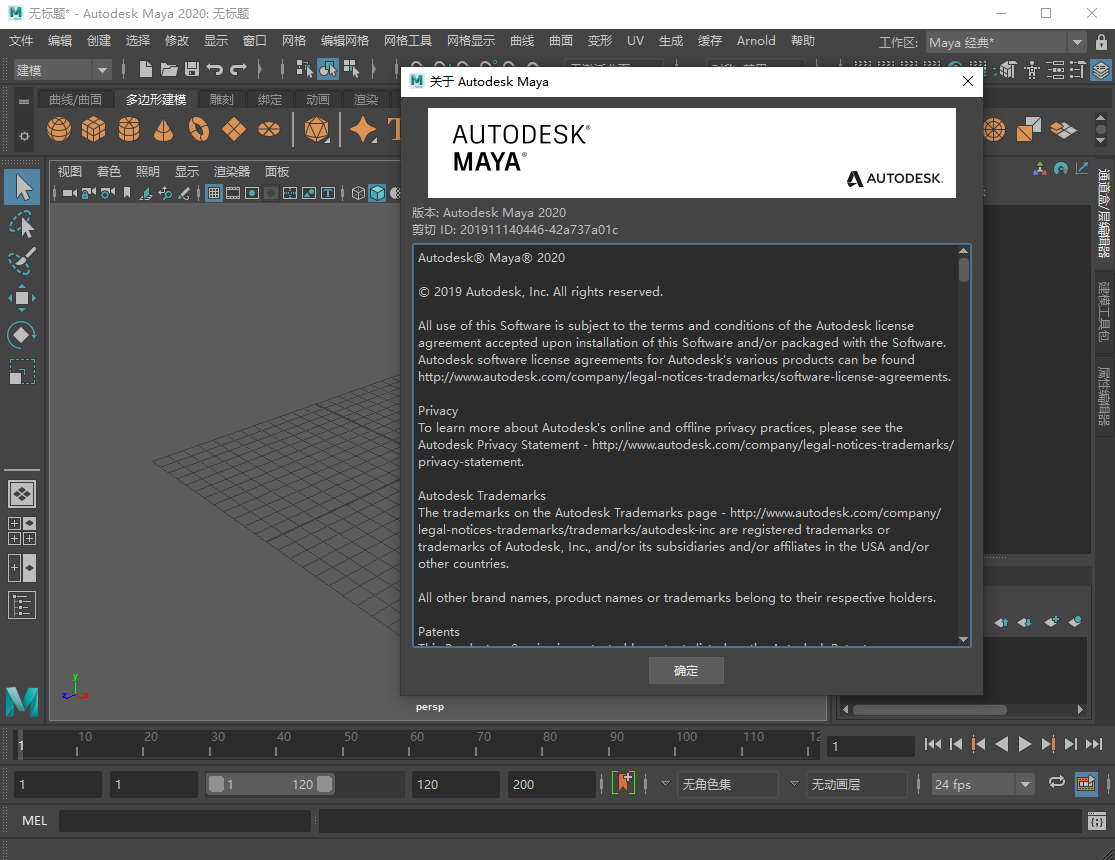Switch to the 曲线/曲面 shelf tab

pyautogui.click(x=76, y=99)
